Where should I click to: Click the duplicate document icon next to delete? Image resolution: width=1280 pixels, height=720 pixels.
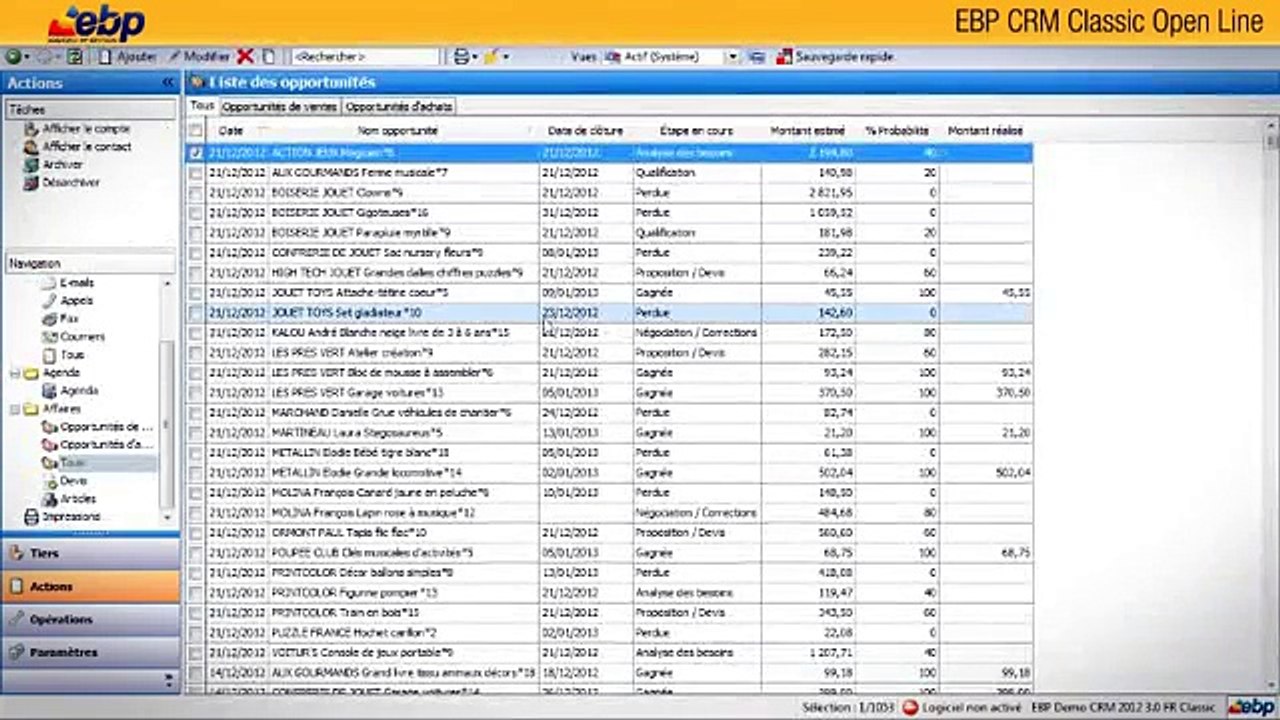(268, 57)
